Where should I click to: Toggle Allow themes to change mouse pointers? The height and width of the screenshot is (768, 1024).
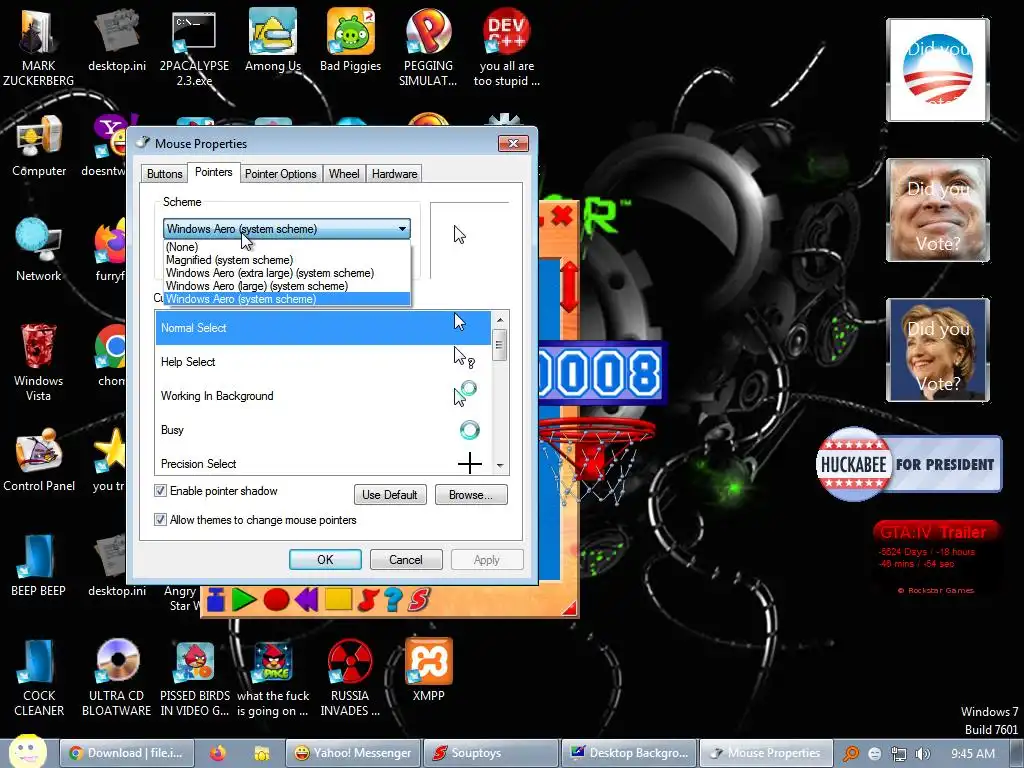point(160,520)
